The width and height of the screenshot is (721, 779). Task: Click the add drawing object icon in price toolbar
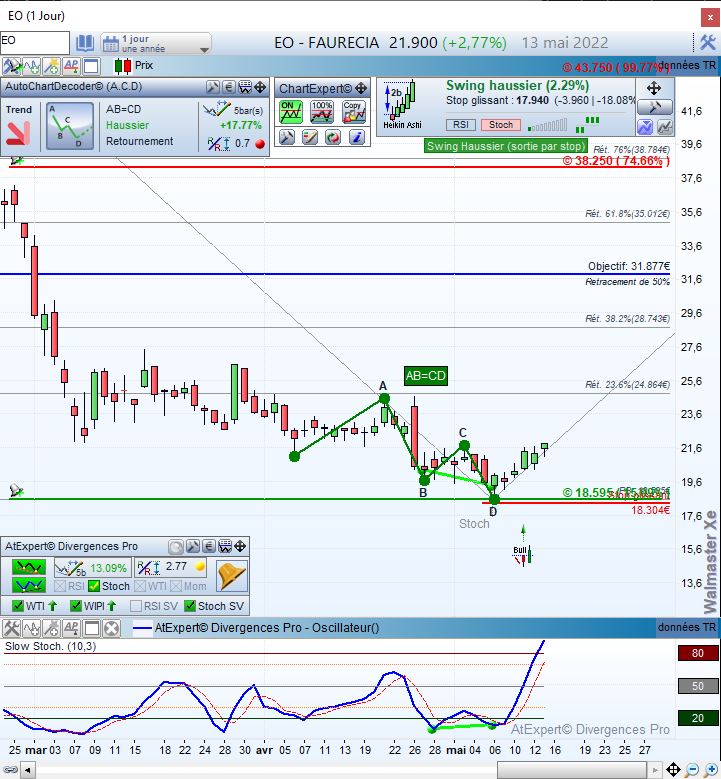[x=51, y=66]
